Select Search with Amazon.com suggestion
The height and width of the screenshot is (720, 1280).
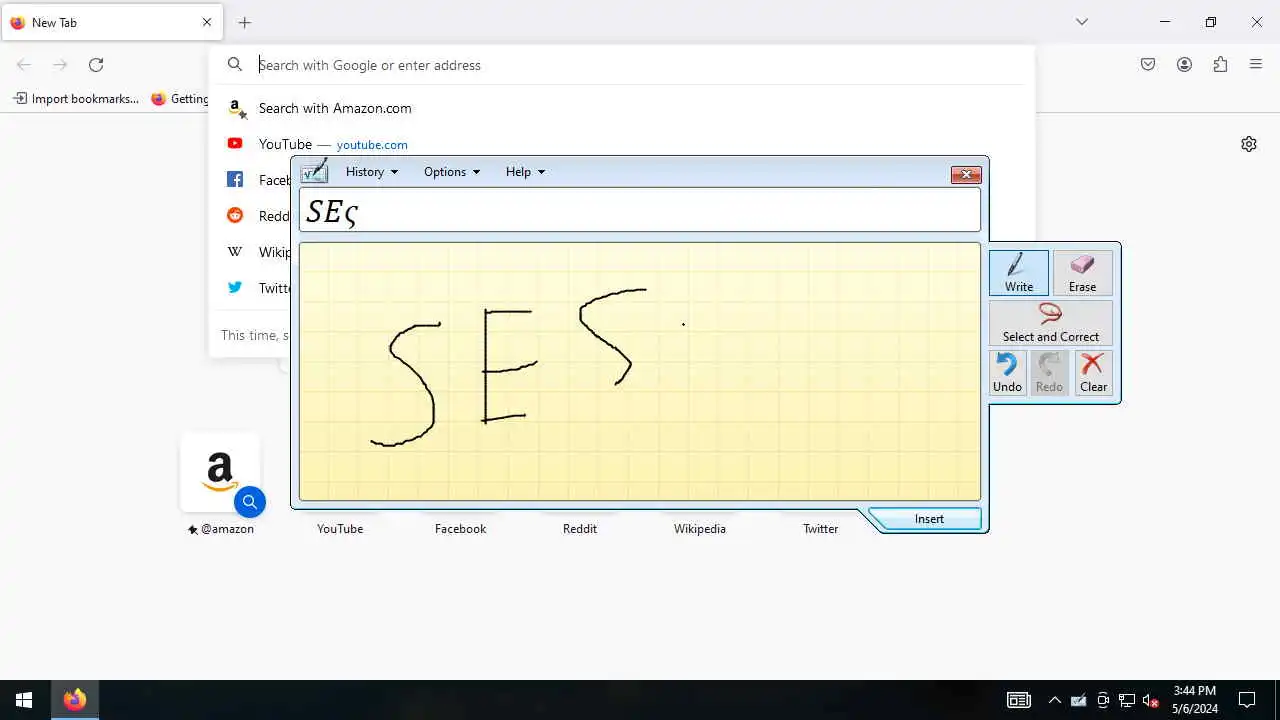622,108
